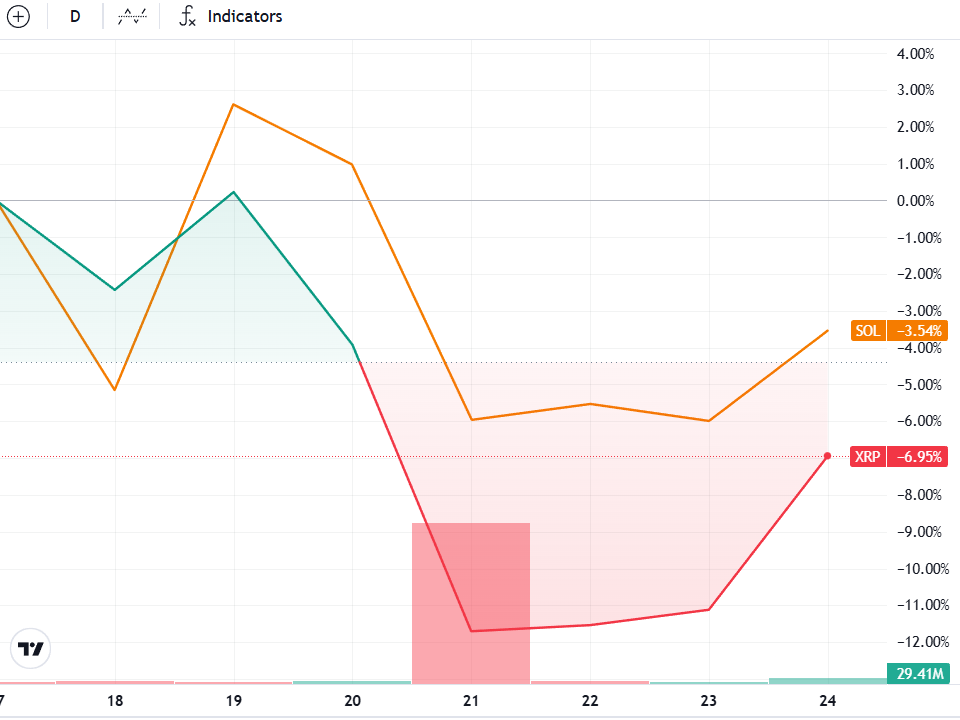Click the red XRP last-price dot
This screenshot has width=960, height=720.
click(x=827, y=456)
